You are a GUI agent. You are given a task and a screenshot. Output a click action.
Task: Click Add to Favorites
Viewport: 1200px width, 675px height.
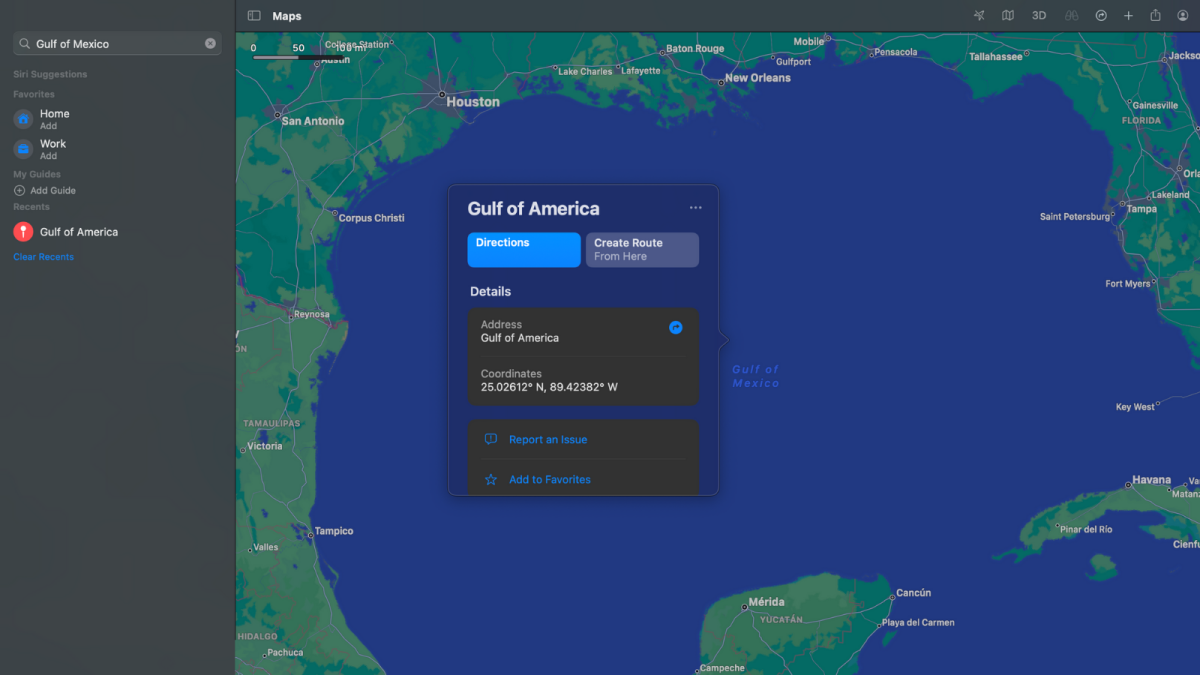[x=550, y=480]
